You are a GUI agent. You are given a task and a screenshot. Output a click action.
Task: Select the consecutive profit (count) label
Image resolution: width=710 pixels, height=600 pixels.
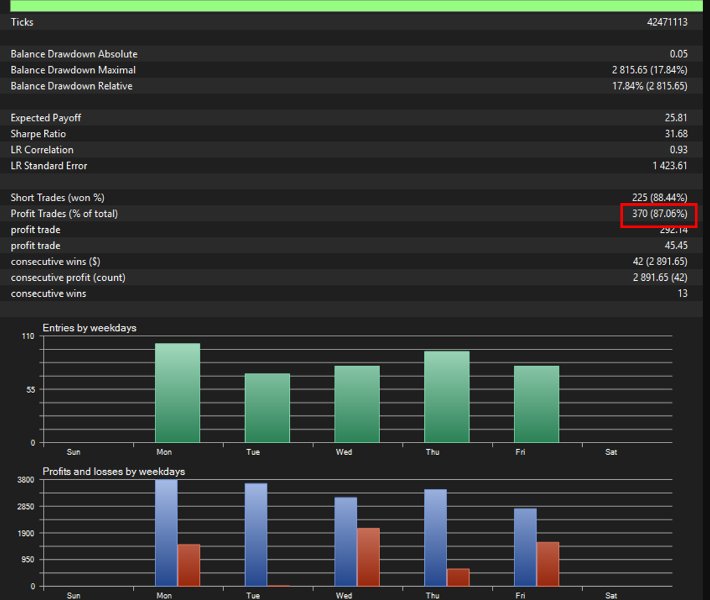(68, 277)
